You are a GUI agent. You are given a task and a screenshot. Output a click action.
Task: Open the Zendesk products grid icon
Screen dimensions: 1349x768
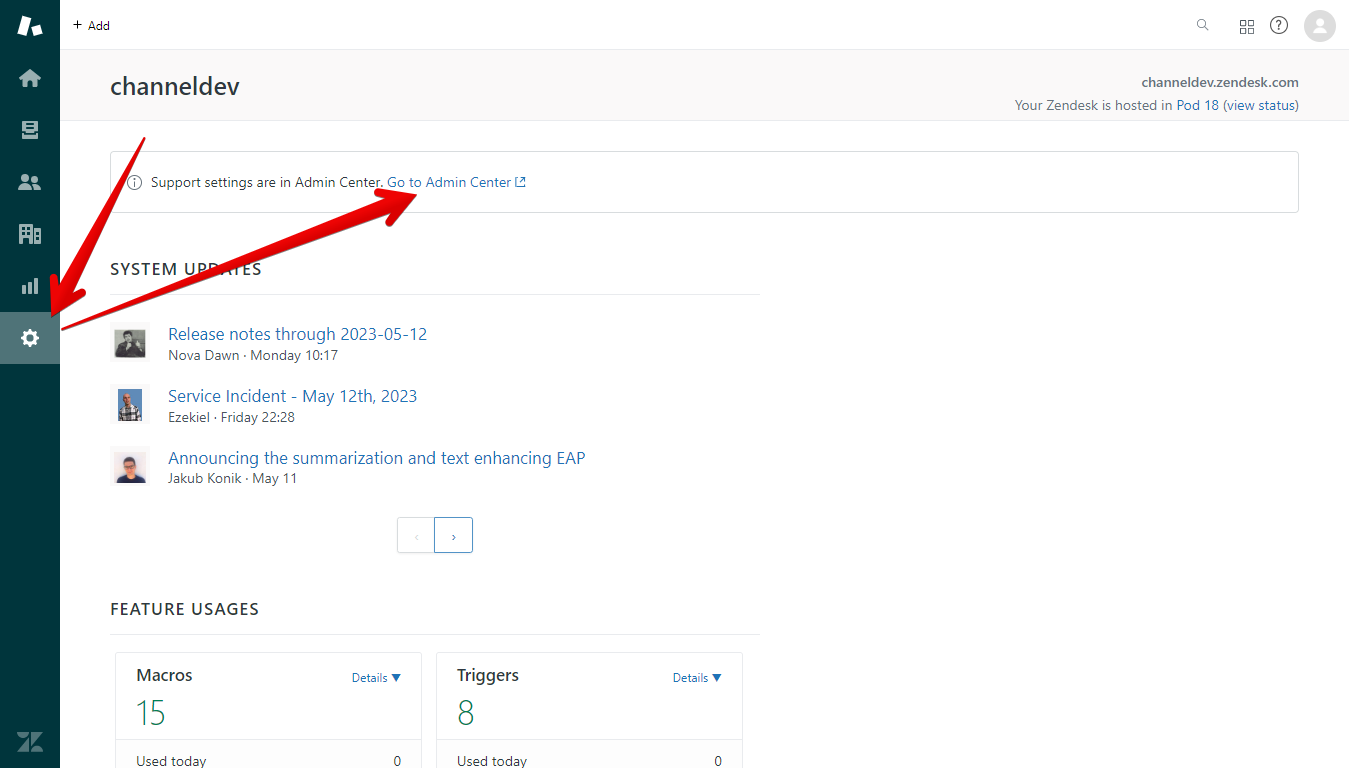coord(1247,26)
